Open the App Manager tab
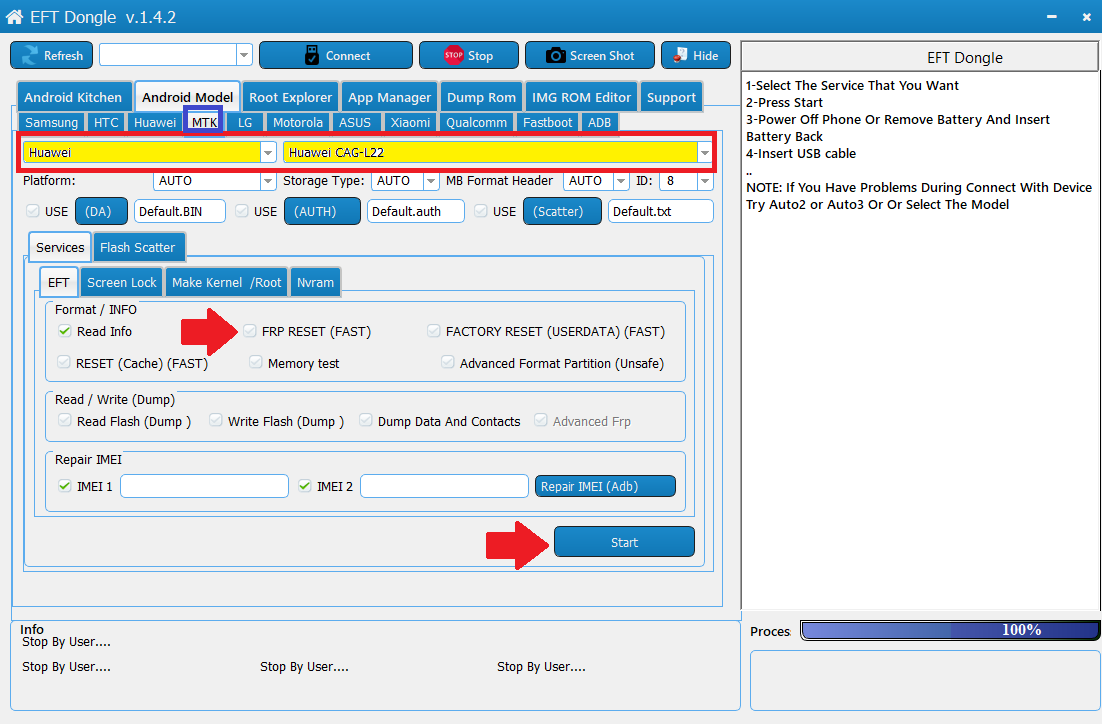 pyautogui.click(x=389, y=97)
